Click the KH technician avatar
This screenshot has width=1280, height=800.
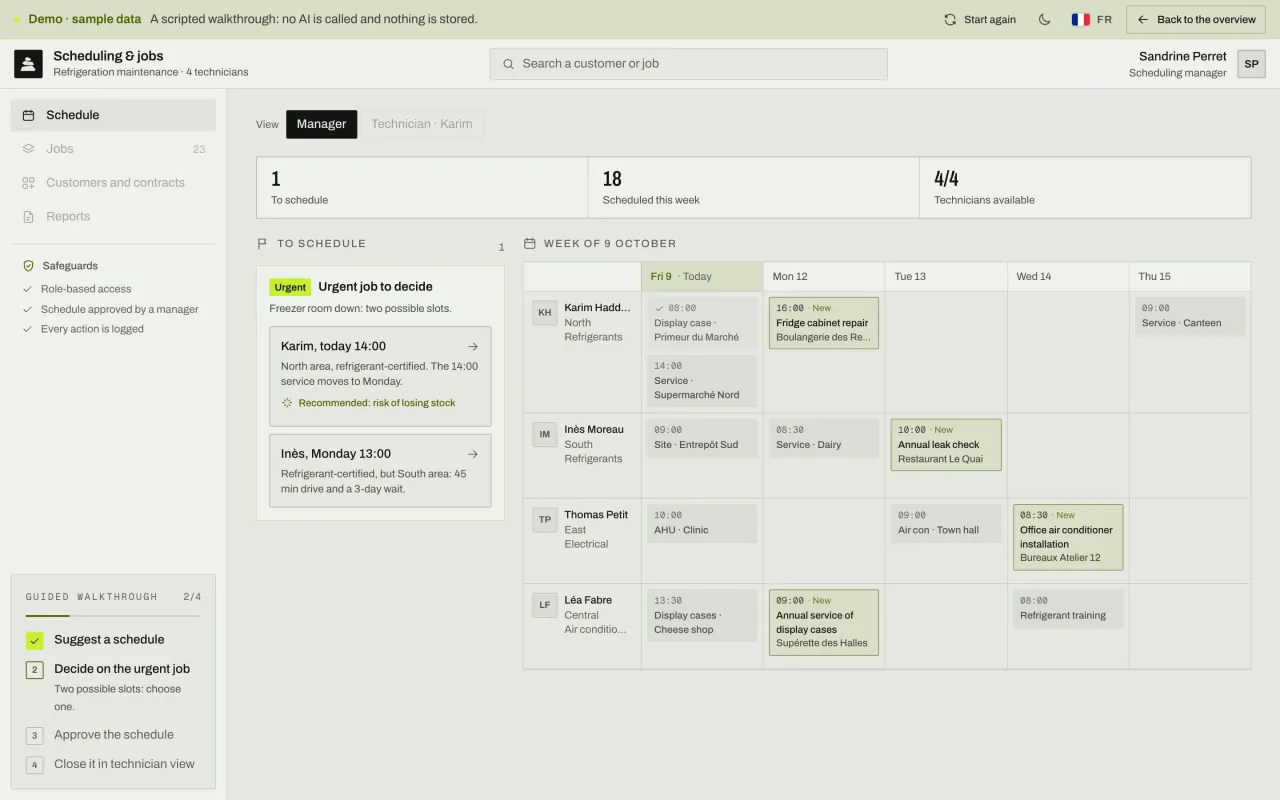tap(545, 312)
